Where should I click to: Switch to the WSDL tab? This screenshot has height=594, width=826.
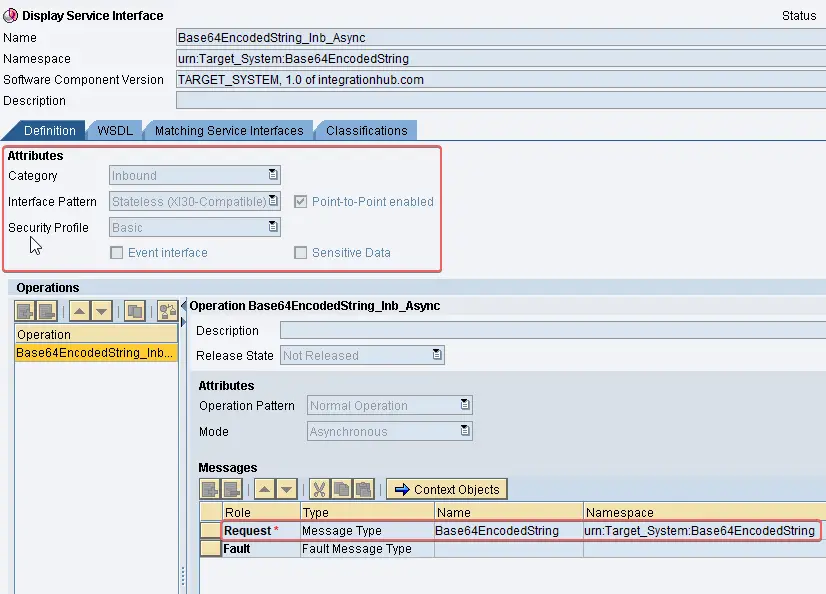[x=115, y=131]
